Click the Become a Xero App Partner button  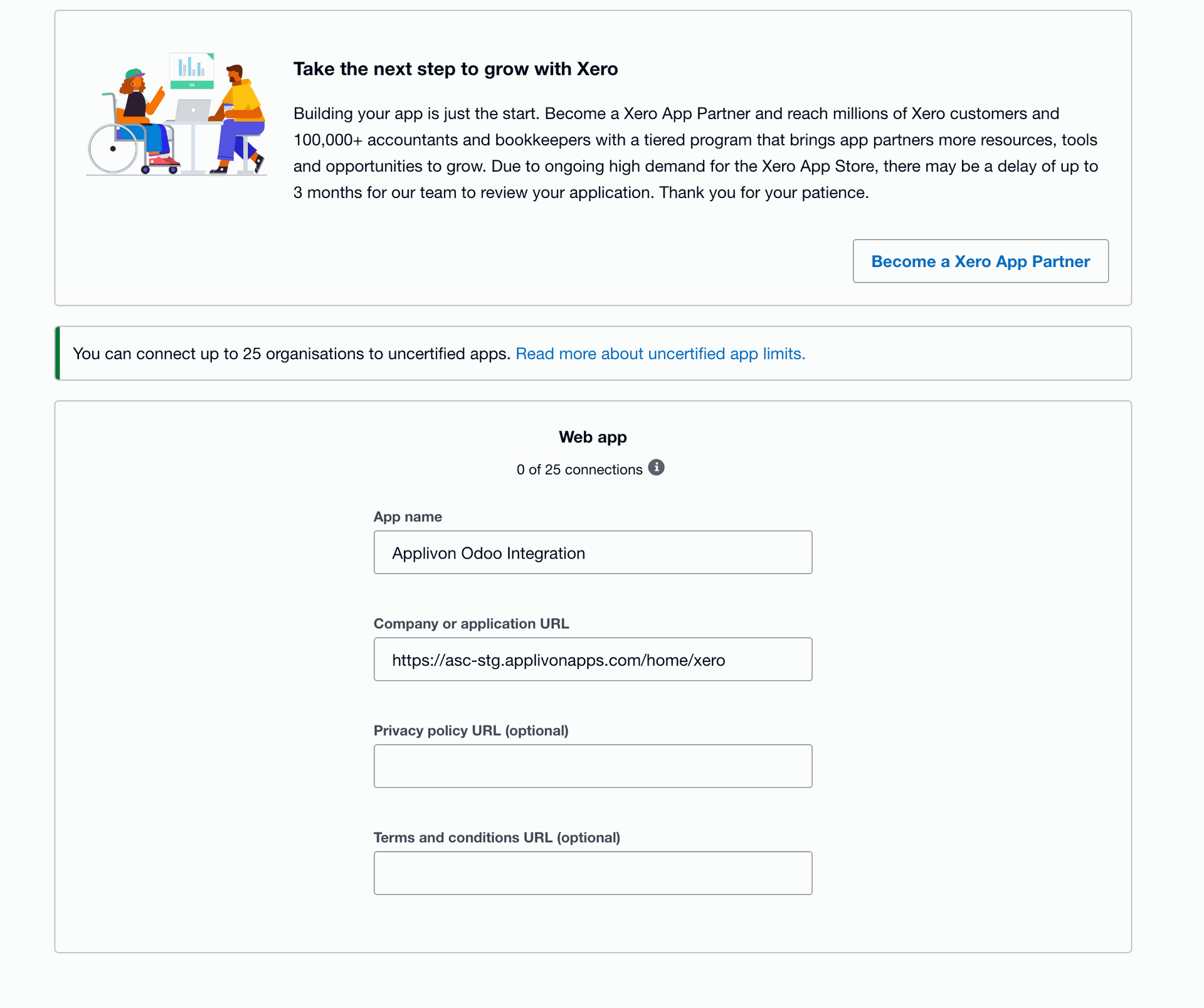[980, 261]
